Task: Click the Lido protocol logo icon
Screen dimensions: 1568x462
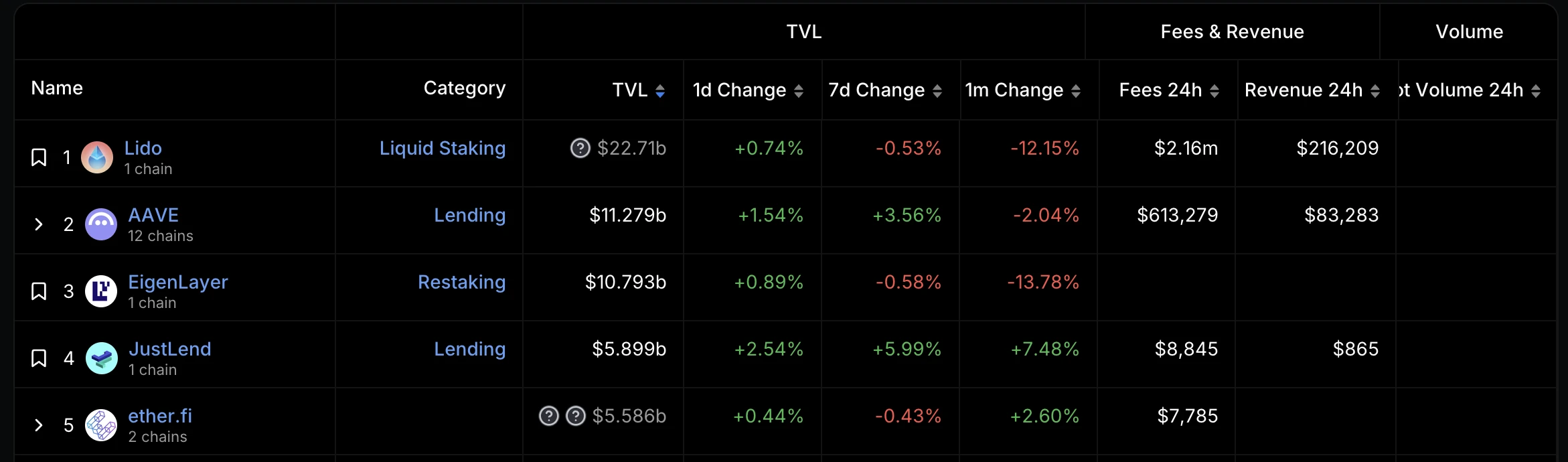Action: [97, 157]
